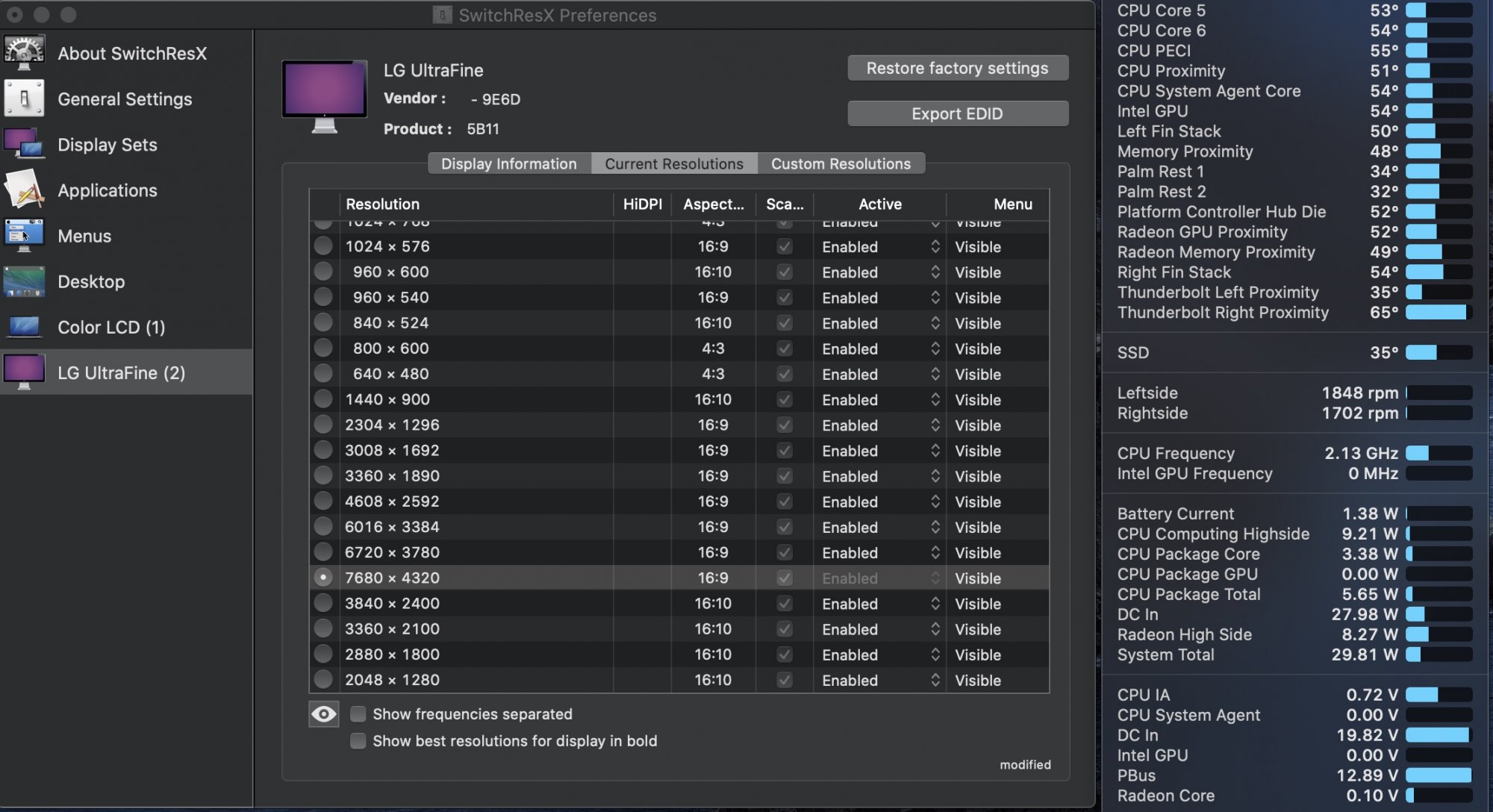The width and height of the screenshot is (1493, 812).
Task: Click Export EDID button
Action: tap(958, 113)
